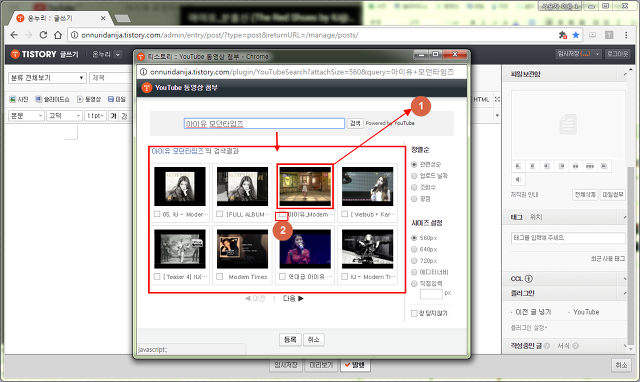Open 임시저장 dropdown in header
The height and width of the screenshot is (382, 640).
598,54
